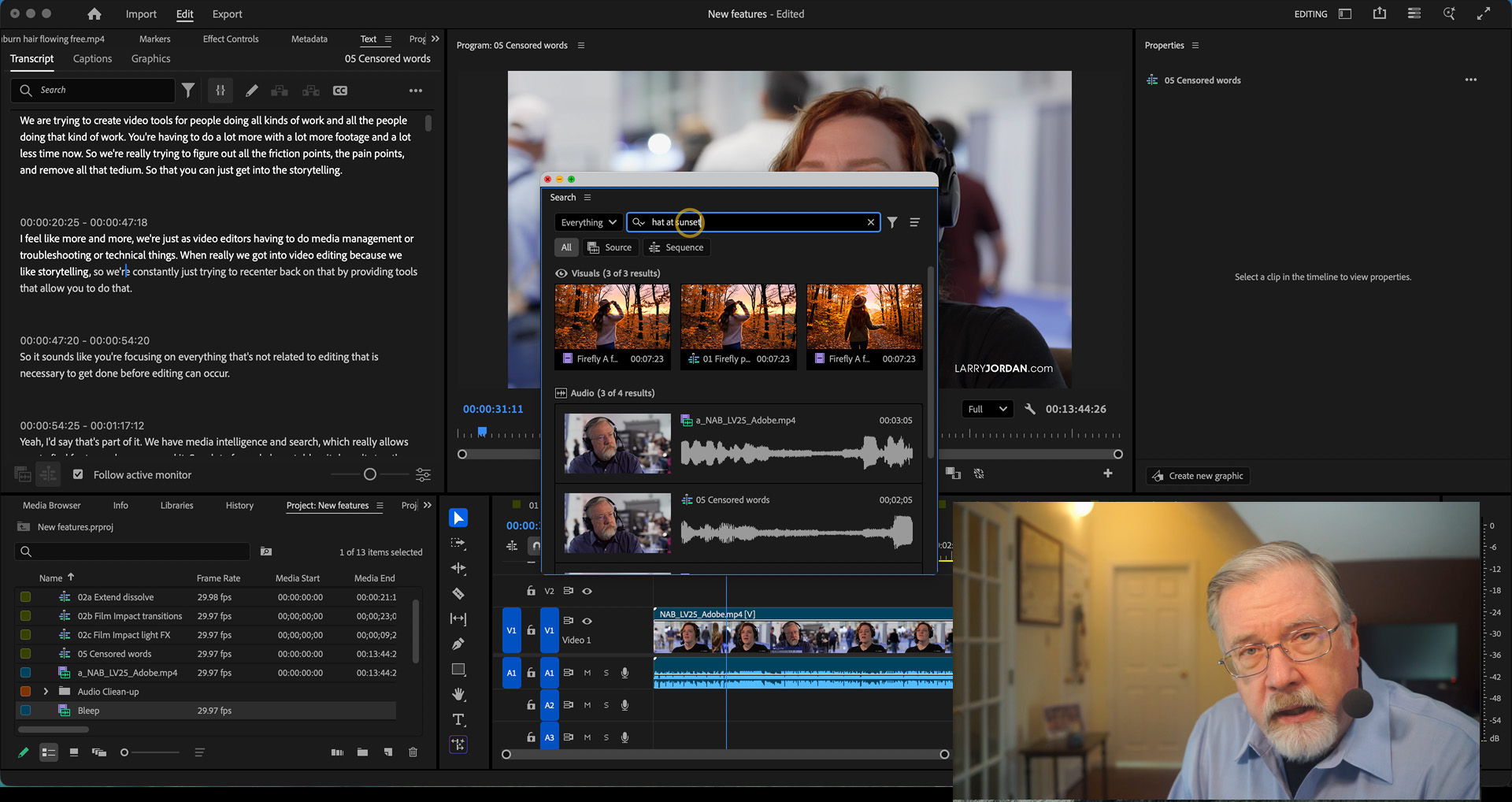Open the program monitor wrench settings
Image resolution: width=1512 pixels, height=802 pixels.
click(1029, 409)
